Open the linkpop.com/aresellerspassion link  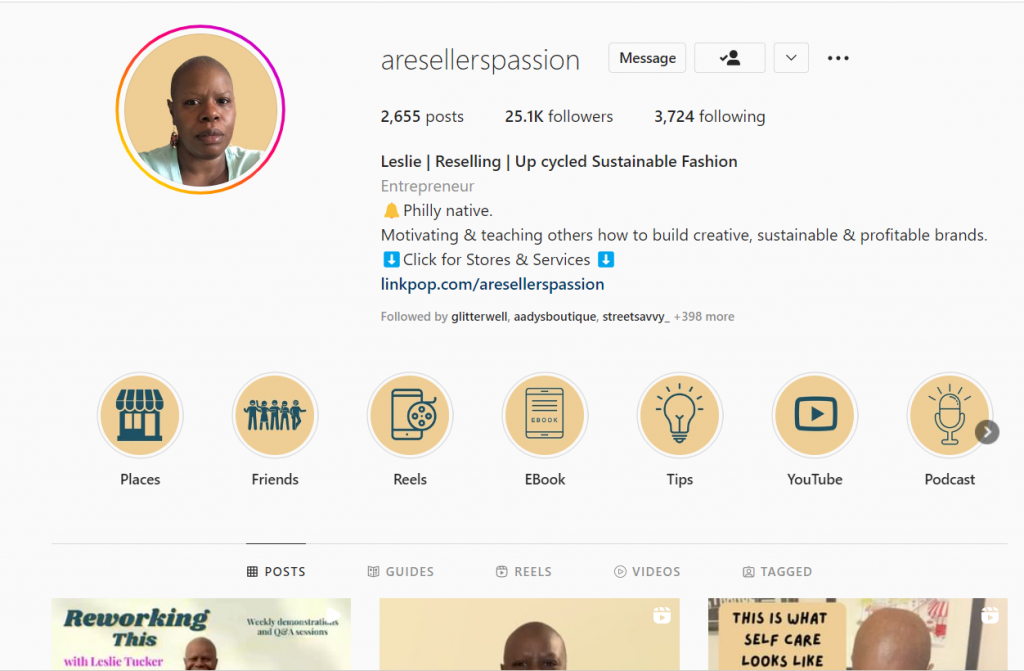click(x=492, y=284)
